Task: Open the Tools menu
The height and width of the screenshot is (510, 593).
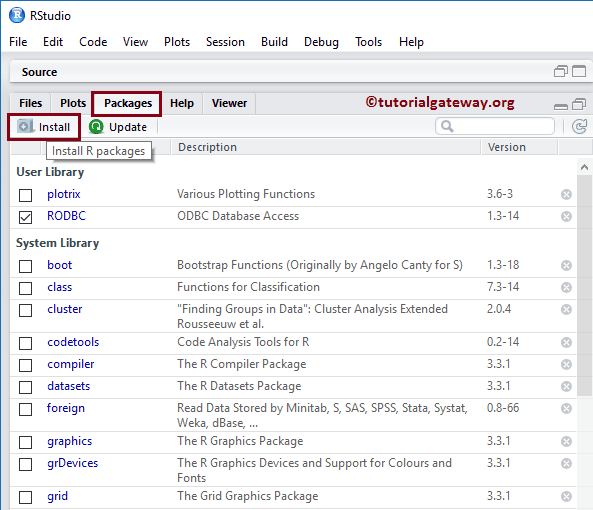Action: (x=368, y=42)
